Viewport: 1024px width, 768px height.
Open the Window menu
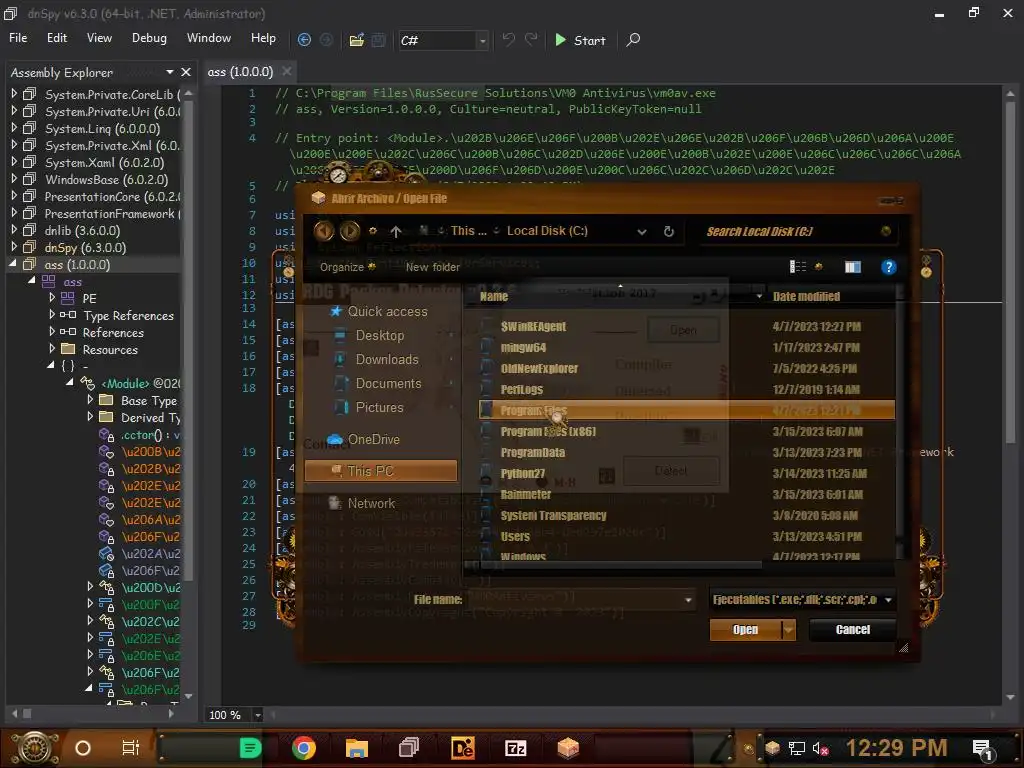(x=209, y=38)
